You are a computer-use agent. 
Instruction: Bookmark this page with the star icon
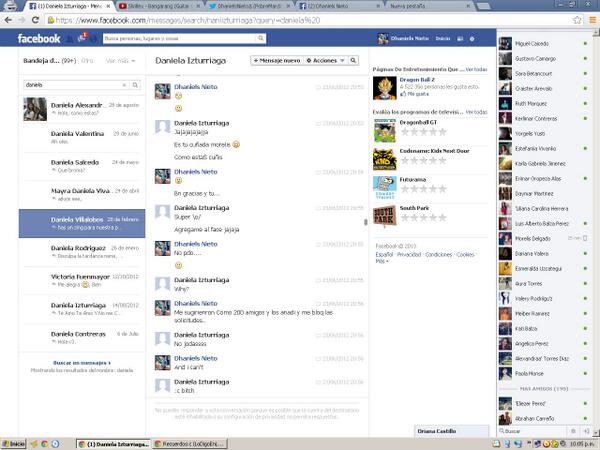tap(577, 20)
